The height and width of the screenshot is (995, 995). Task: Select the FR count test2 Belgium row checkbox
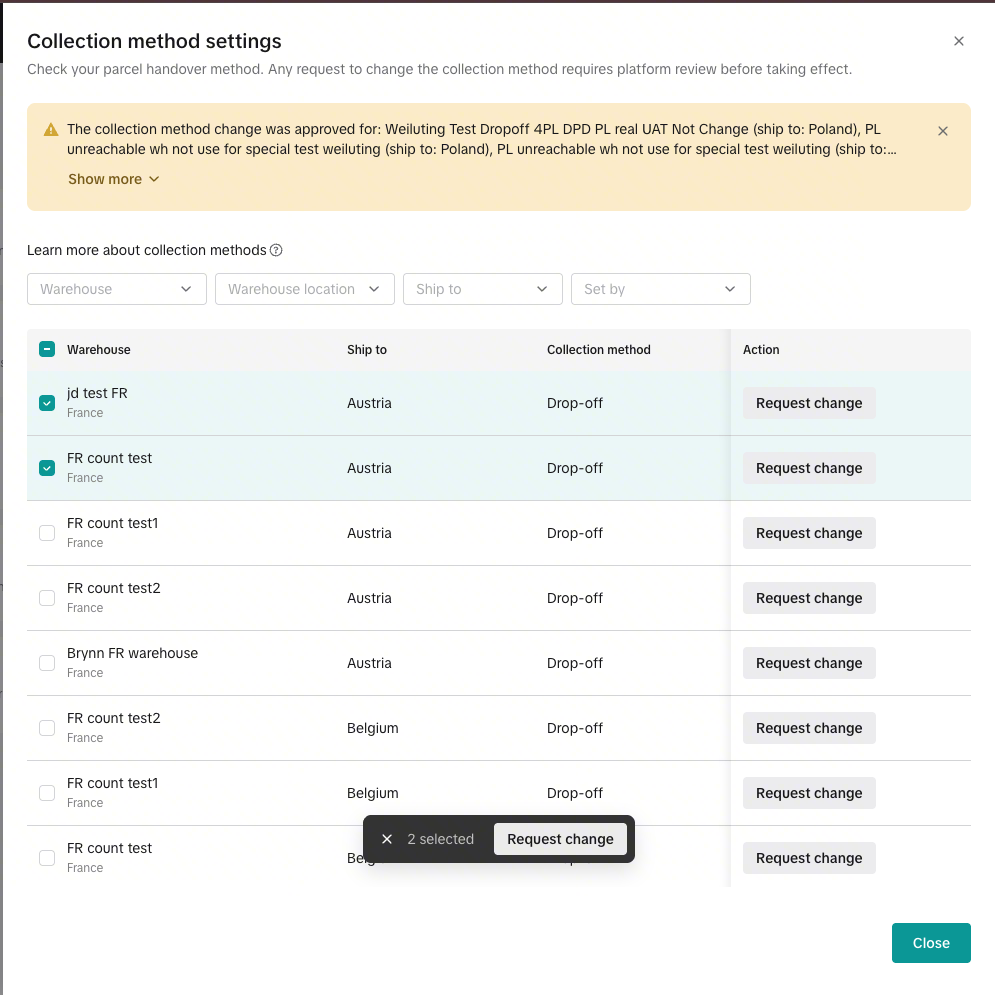pos(47,728)
